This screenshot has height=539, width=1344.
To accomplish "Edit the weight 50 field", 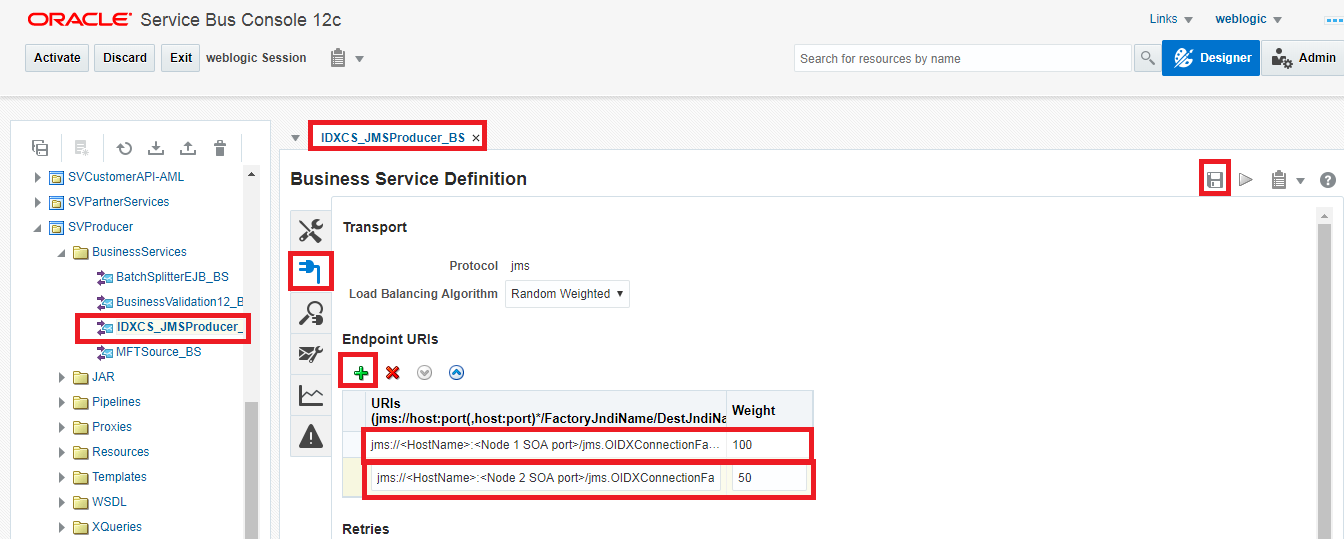I will pos(768,478).
